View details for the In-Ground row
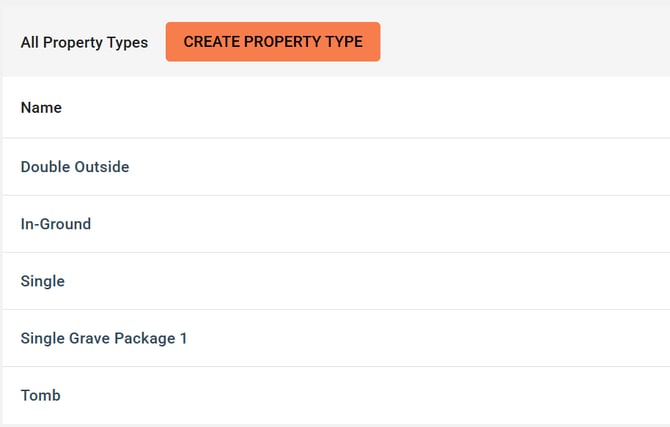 (56, 224)
